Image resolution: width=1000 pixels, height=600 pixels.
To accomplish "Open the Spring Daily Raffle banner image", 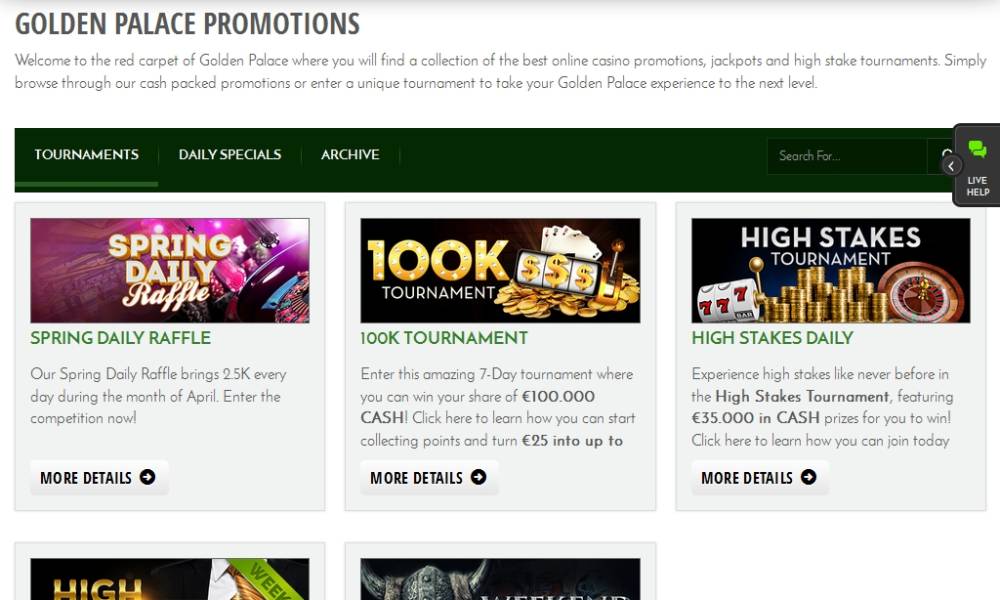I will (x=170, y=270).
